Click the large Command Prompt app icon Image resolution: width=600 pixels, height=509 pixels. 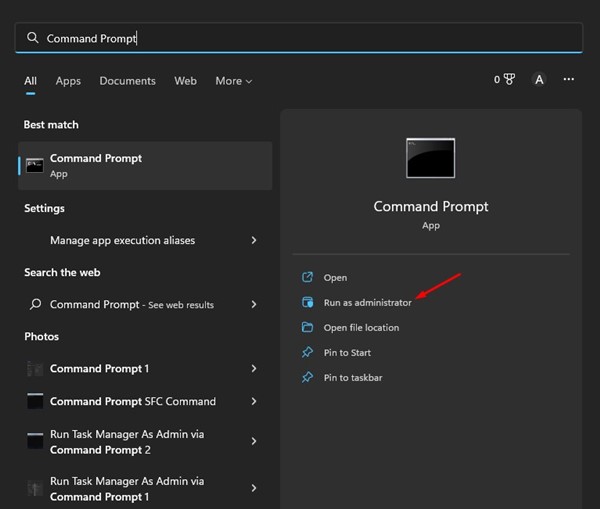point(430,158)
